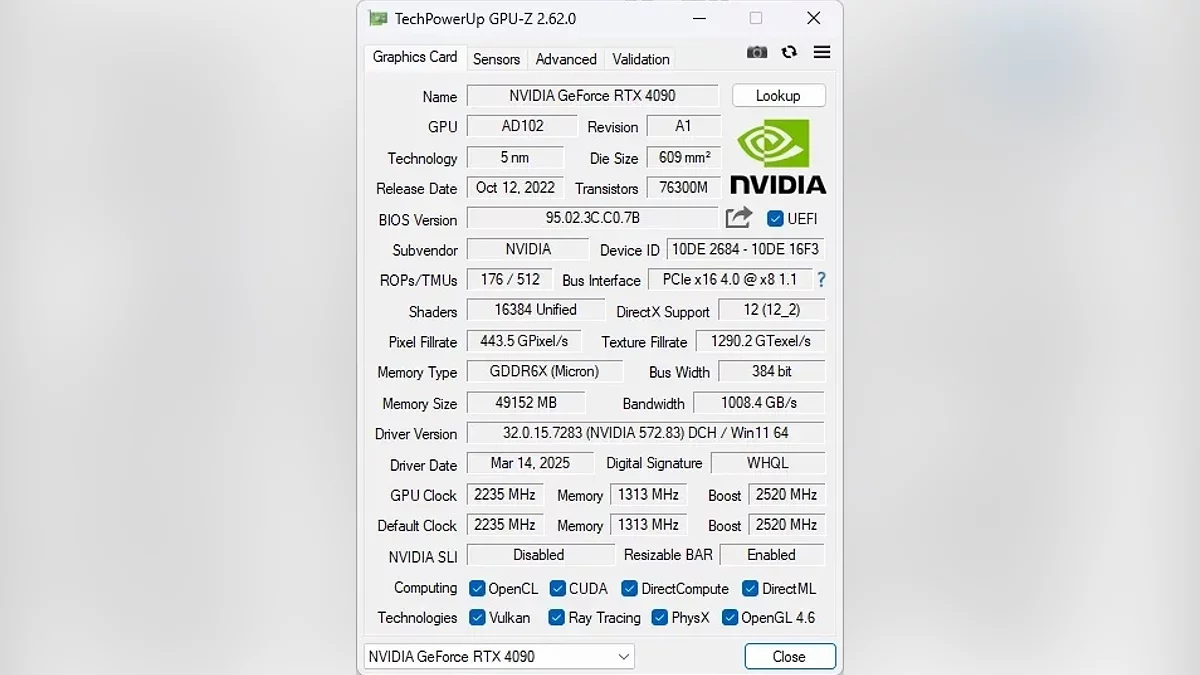Image resolution: width=1200 pixels, height=675 pixels.
Task: Click the NVIDIA SLI value Disabled
Action: point(540,555)
